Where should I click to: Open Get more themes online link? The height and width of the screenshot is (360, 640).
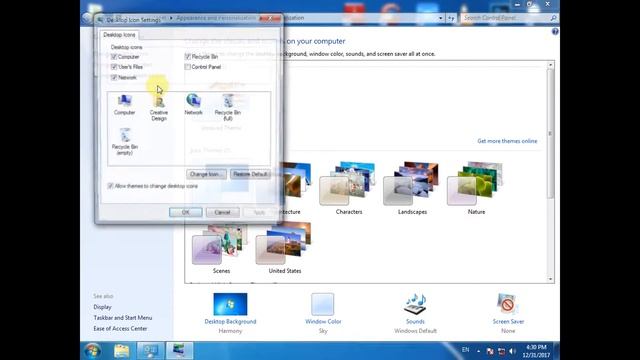tap(507, 141)
